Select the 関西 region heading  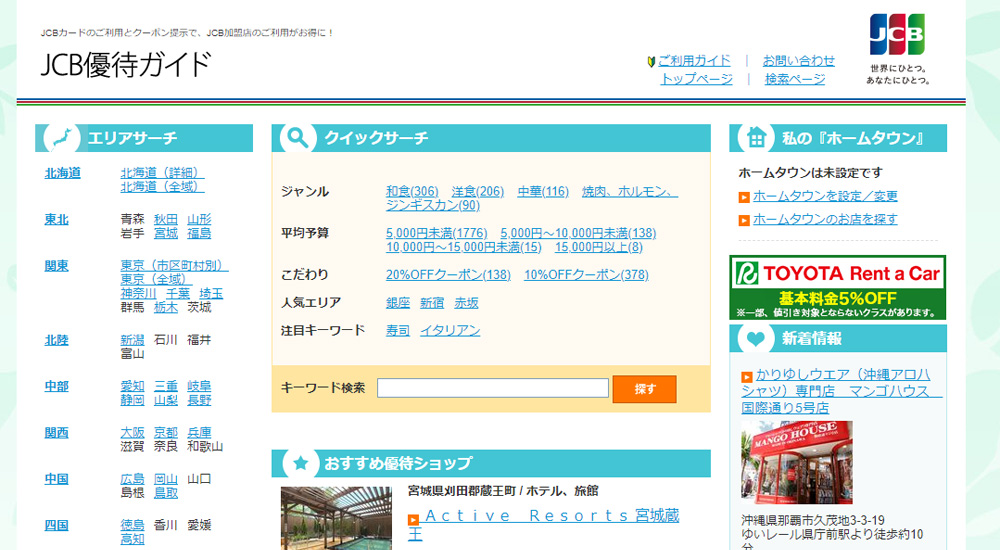pos(56,433)
